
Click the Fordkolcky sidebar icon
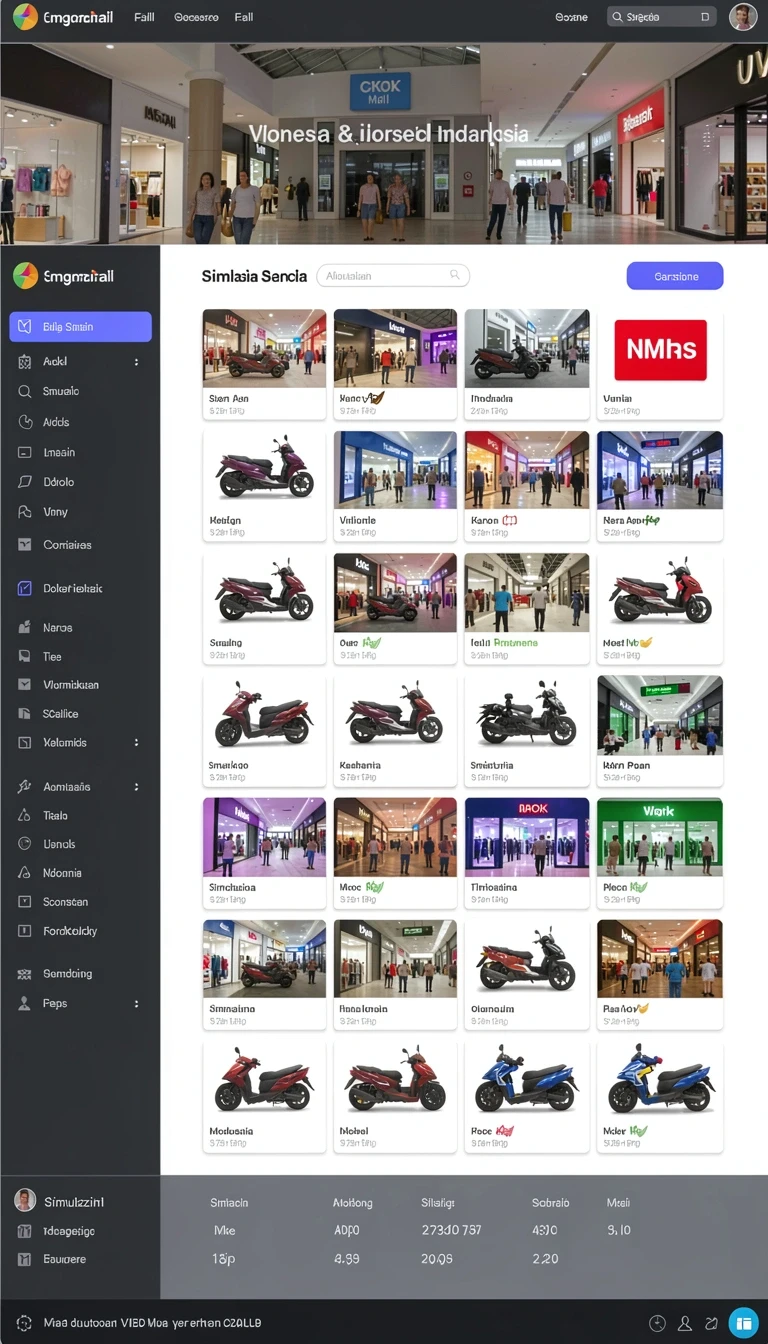tap(25, 931)
